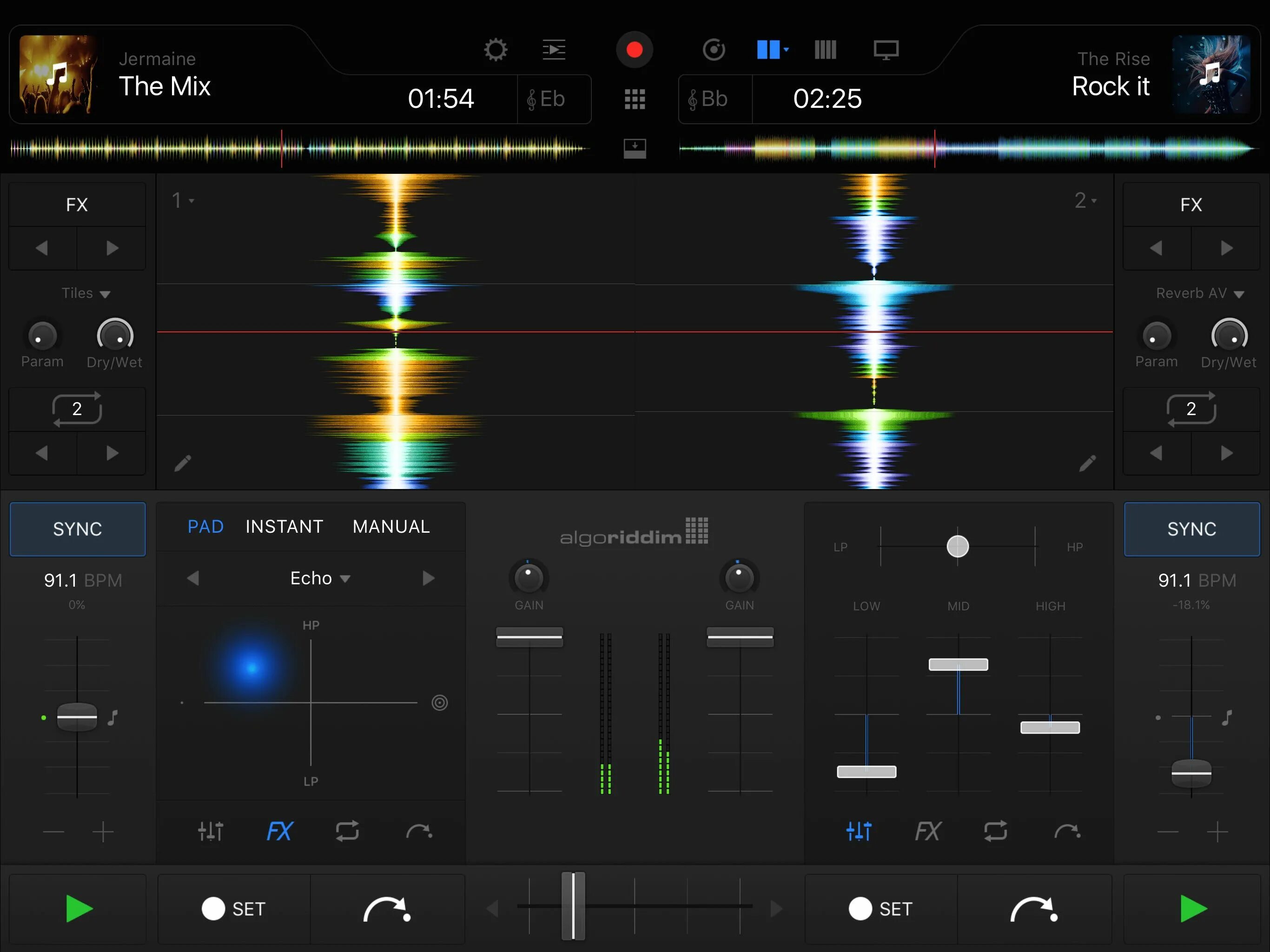This screenshot has width=1270, height=952.
Task: Click the external display monitor icon
Action: point(885,50)
